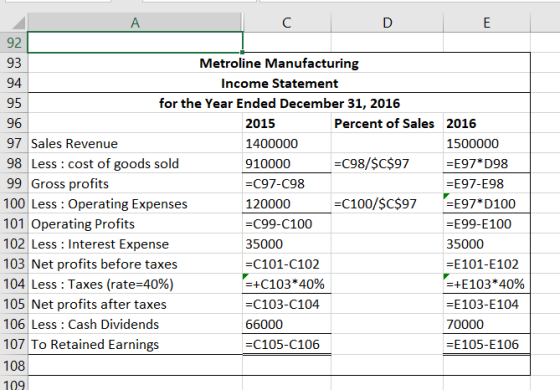Select column C header
The height and width of the screenshot is (390, 560).
(287, 23)
